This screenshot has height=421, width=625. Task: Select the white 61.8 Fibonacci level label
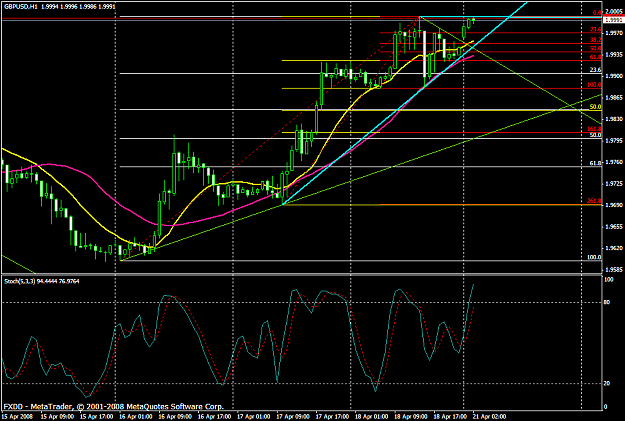596,163
